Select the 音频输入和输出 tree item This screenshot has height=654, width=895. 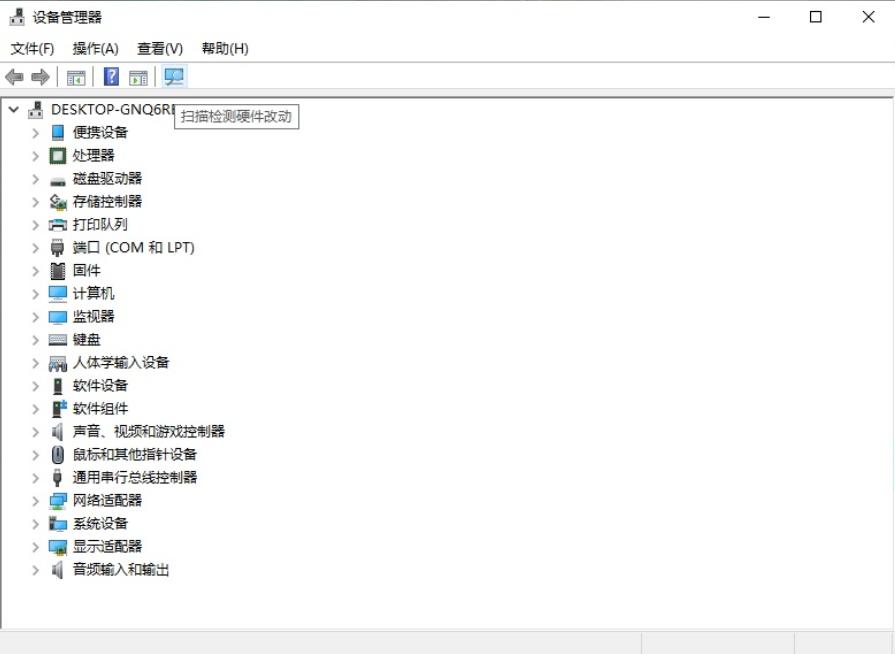pos(121,570)
